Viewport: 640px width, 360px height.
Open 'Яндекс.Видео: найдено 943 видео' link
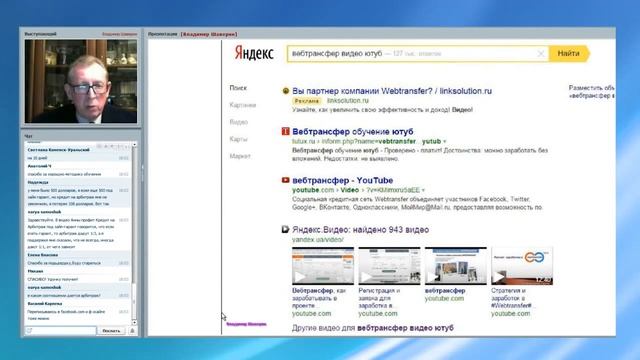click(360, 229)
